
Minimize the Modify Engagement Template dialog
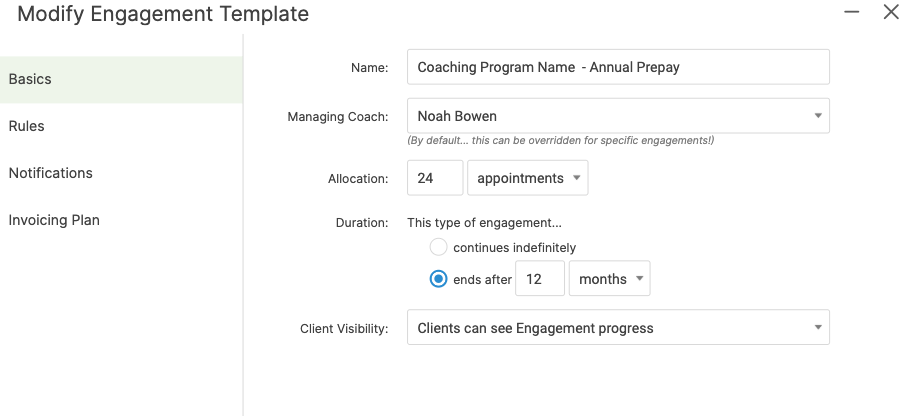852,13
